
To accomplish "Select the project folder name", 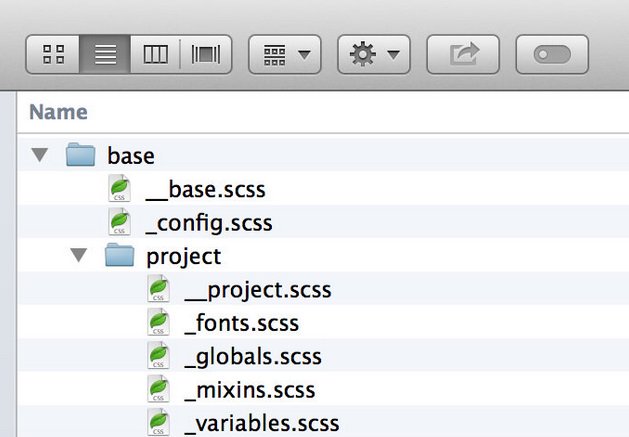I will click(184, 257).
